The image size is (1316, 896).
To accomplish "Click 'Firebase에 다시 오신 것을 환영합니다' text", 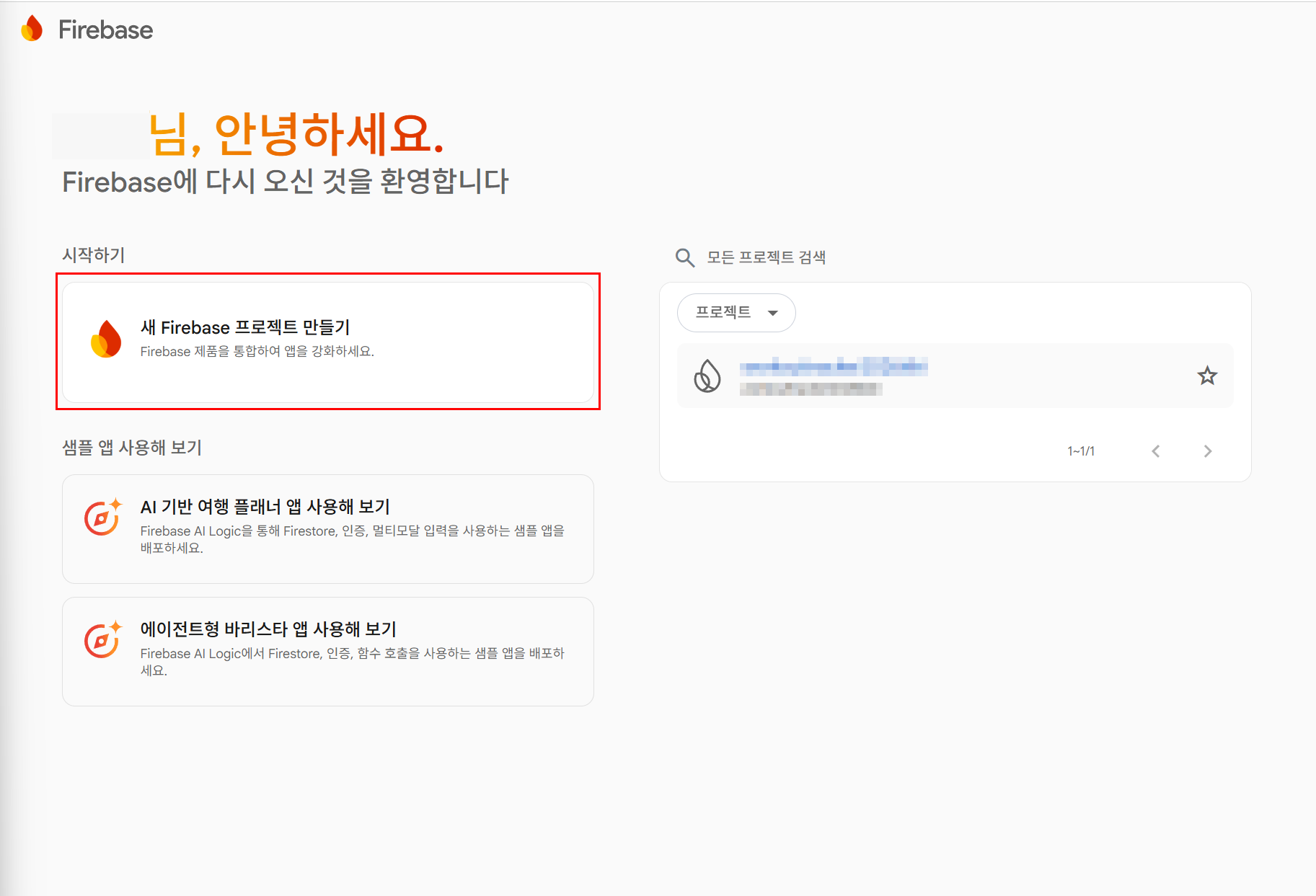I will tap(286, 182).
